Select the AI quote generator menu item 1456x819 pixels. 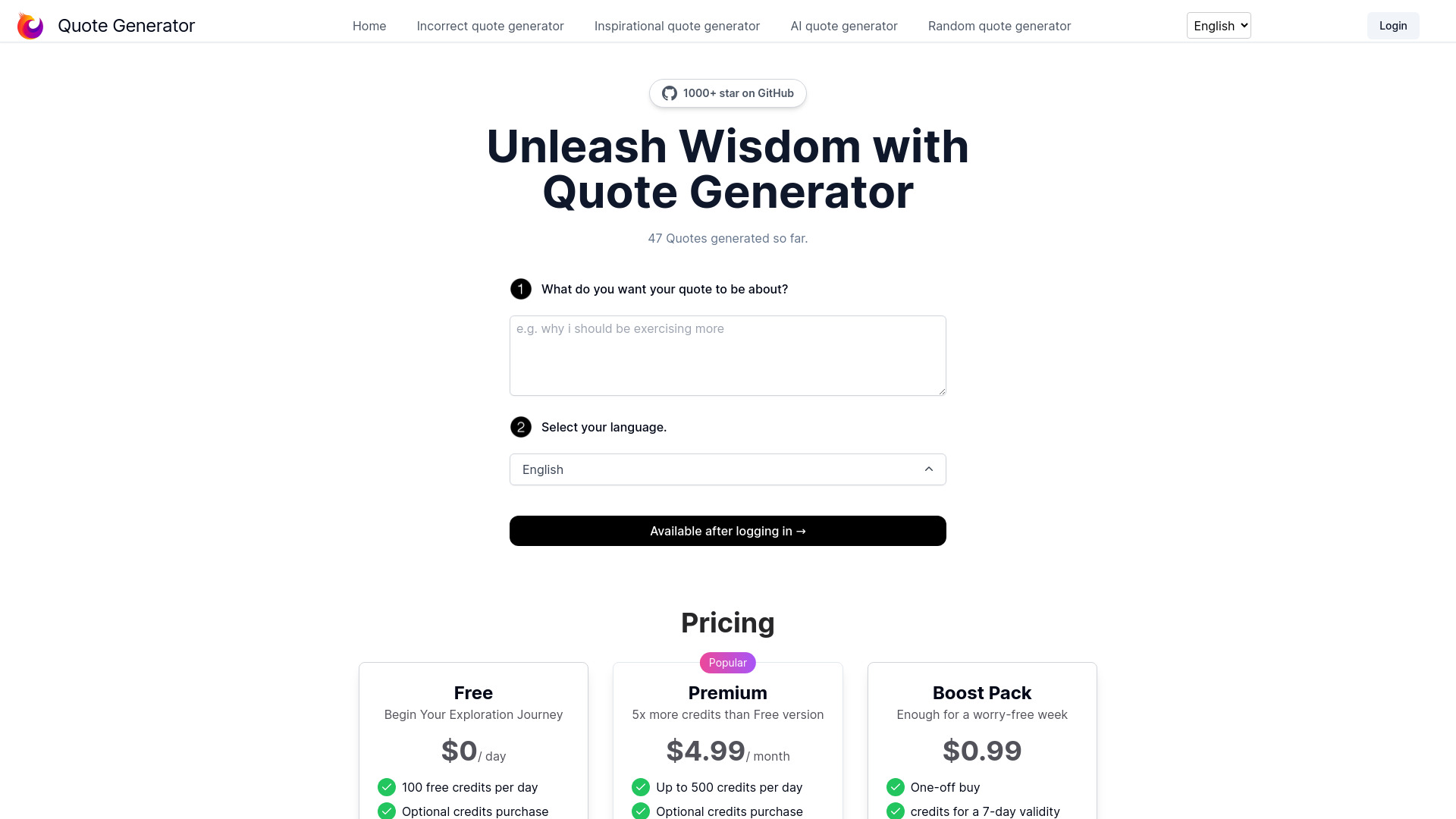[x=844, y=25]
